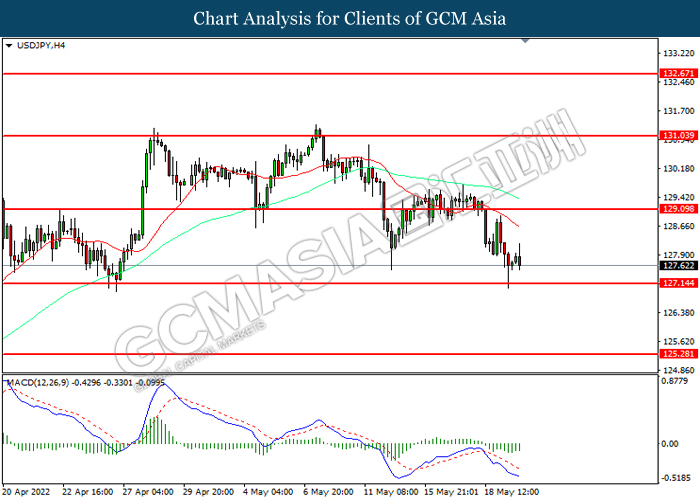The height and width of the screenshot is (500, 700).
Task: Click the 0.00 MACD zero scale value
Action: 670,444
